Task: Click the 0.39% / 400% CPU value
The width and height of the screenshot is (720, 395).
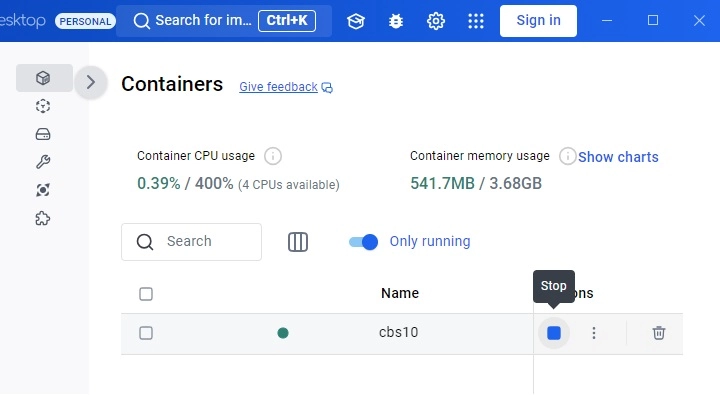Action: 186,184
